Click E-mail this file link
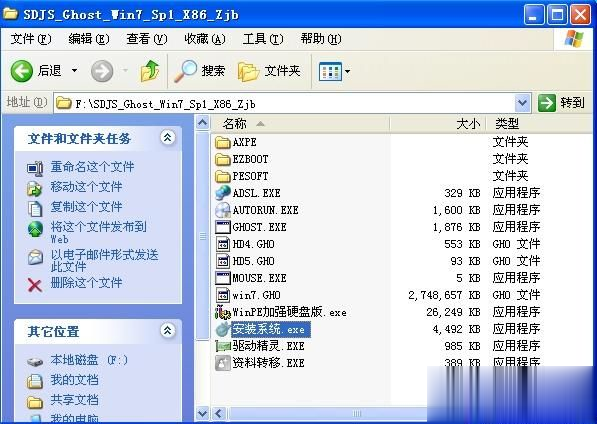Viewport: 597px width, 424px height. [104, 260]
